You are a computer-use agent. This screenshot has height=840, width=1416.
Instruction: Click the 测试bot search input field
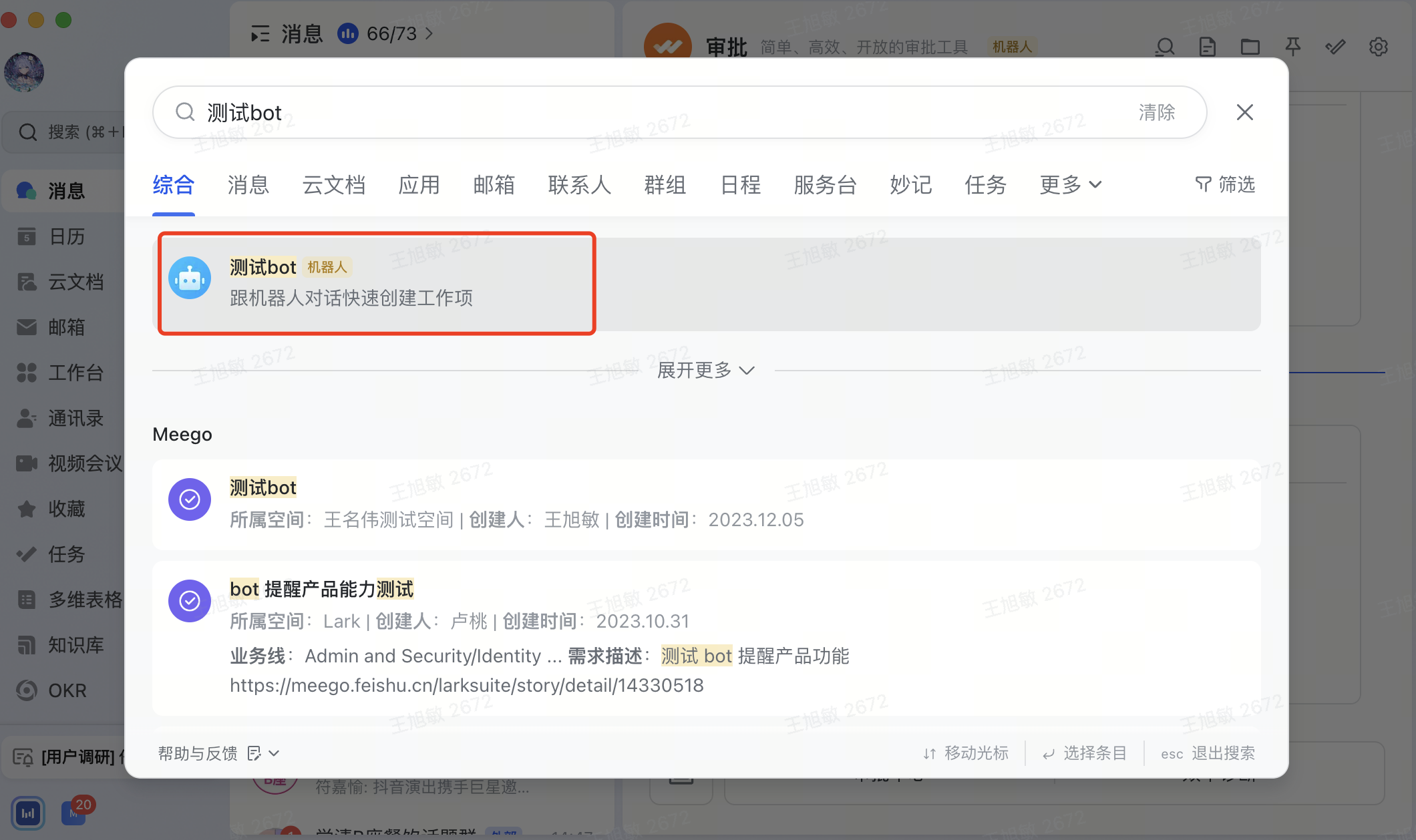679,112
